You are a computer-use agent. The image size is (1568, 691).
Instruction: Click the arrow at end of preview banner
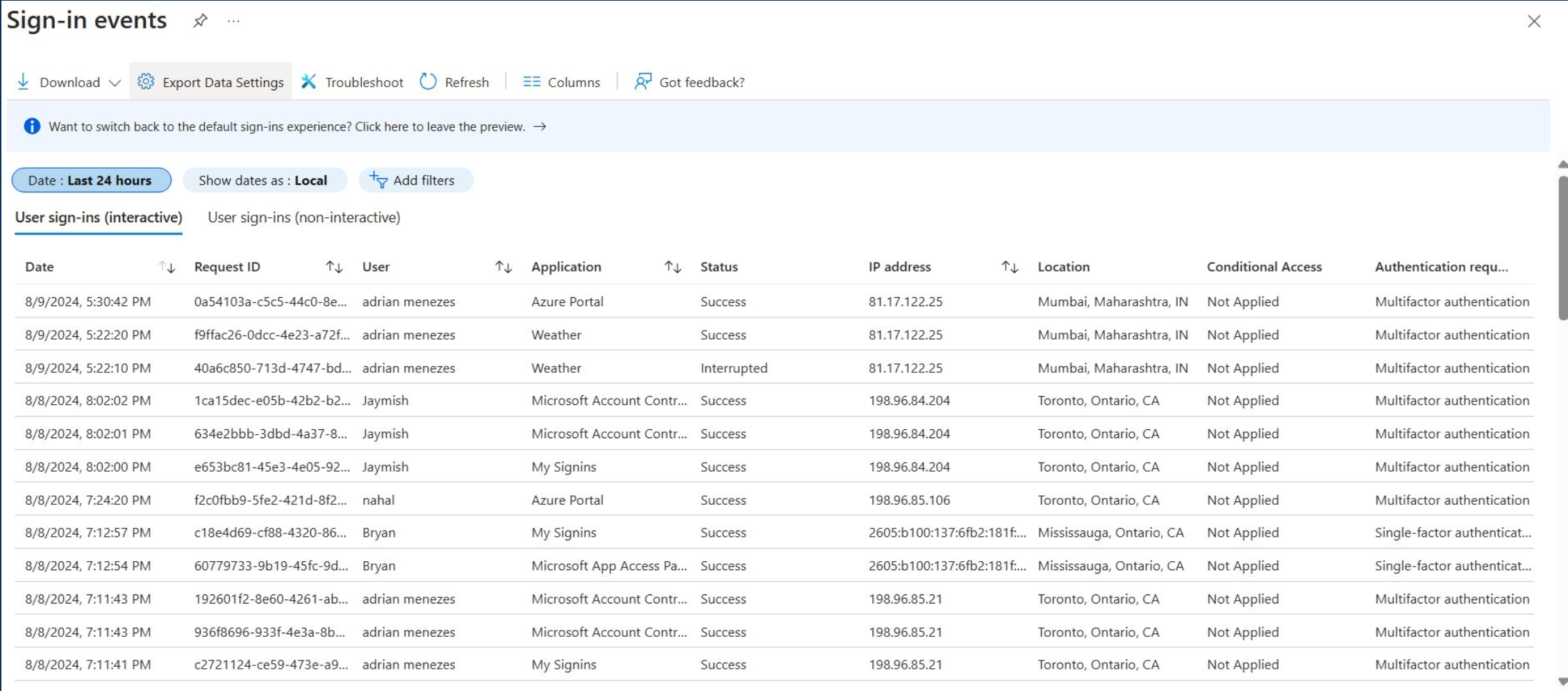click(x=540, y=126)
